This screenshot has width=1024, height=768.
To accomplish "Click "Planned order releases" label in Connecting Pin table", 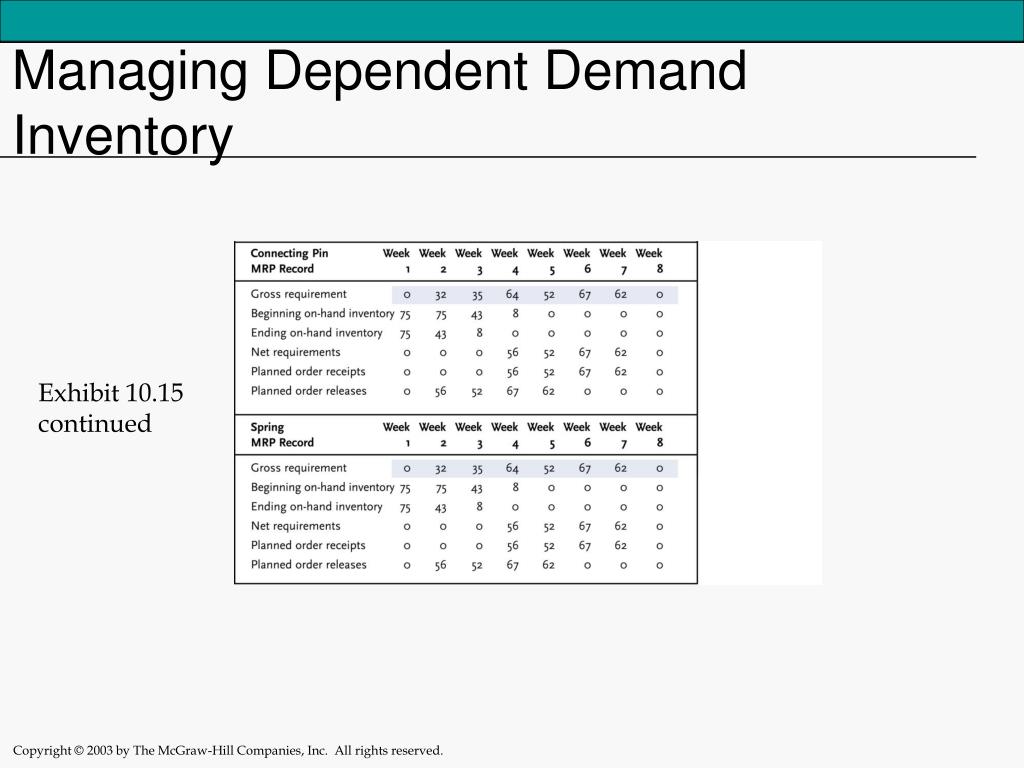I will [x=309, y=391].
